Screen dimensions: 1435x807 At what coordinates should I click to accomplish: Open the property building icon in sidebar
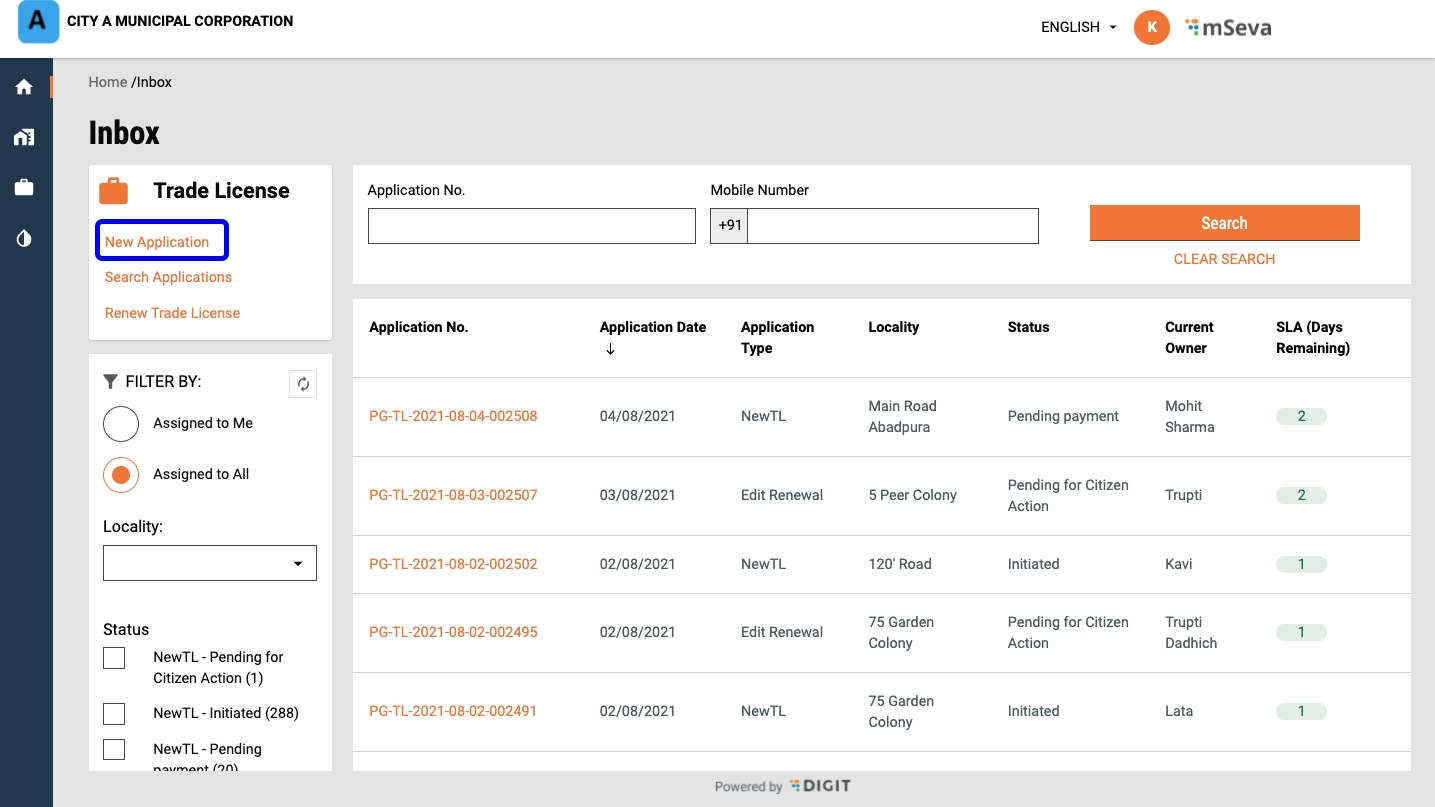click(25, 137)
